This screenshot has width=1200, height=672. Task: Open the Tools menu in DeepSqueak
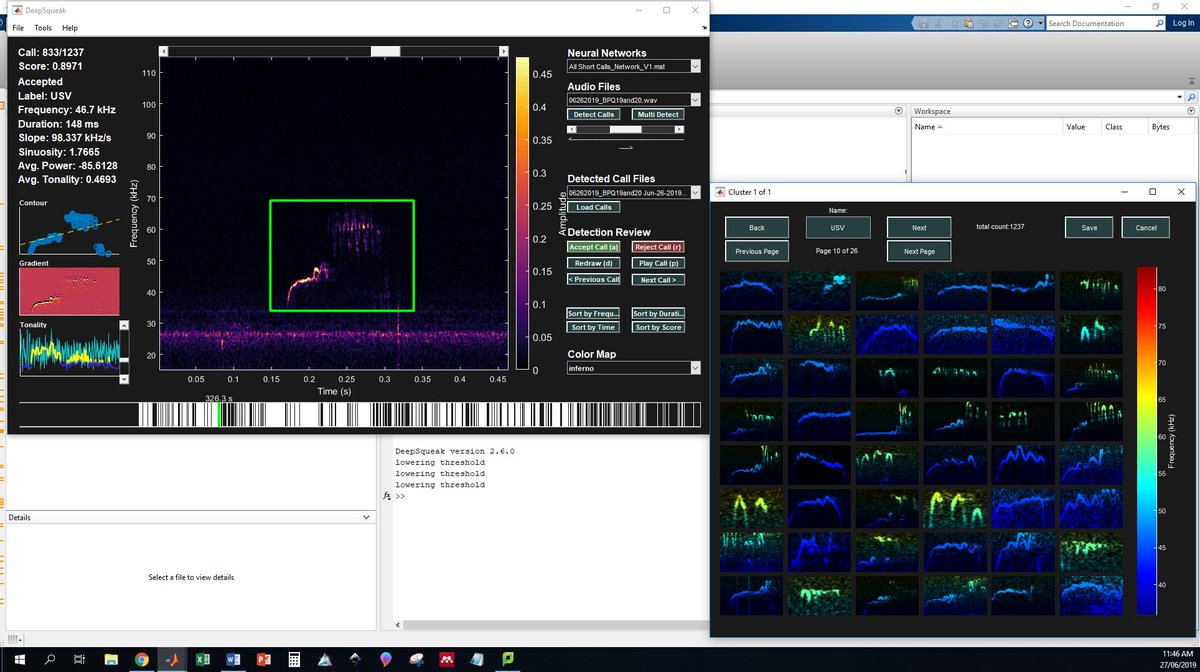click(x=42, y=28)
